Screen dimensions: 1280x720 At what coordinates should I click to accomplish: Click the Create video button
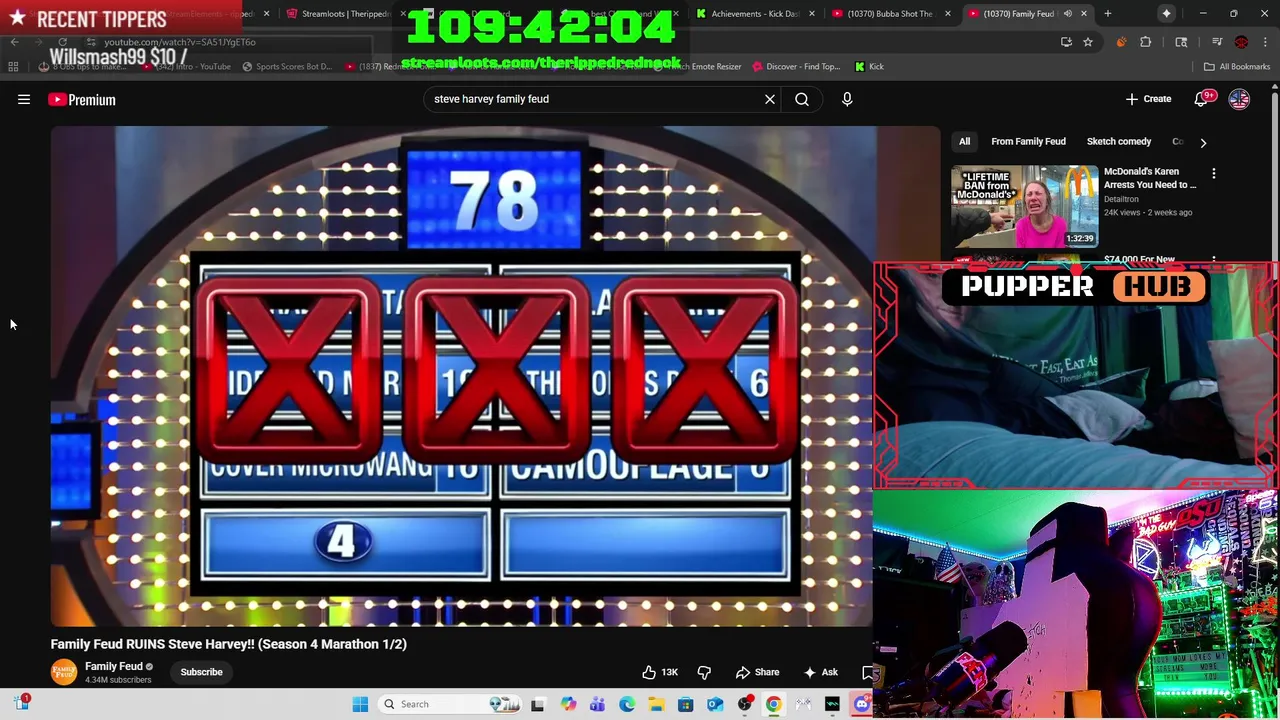click(1148, 99)
